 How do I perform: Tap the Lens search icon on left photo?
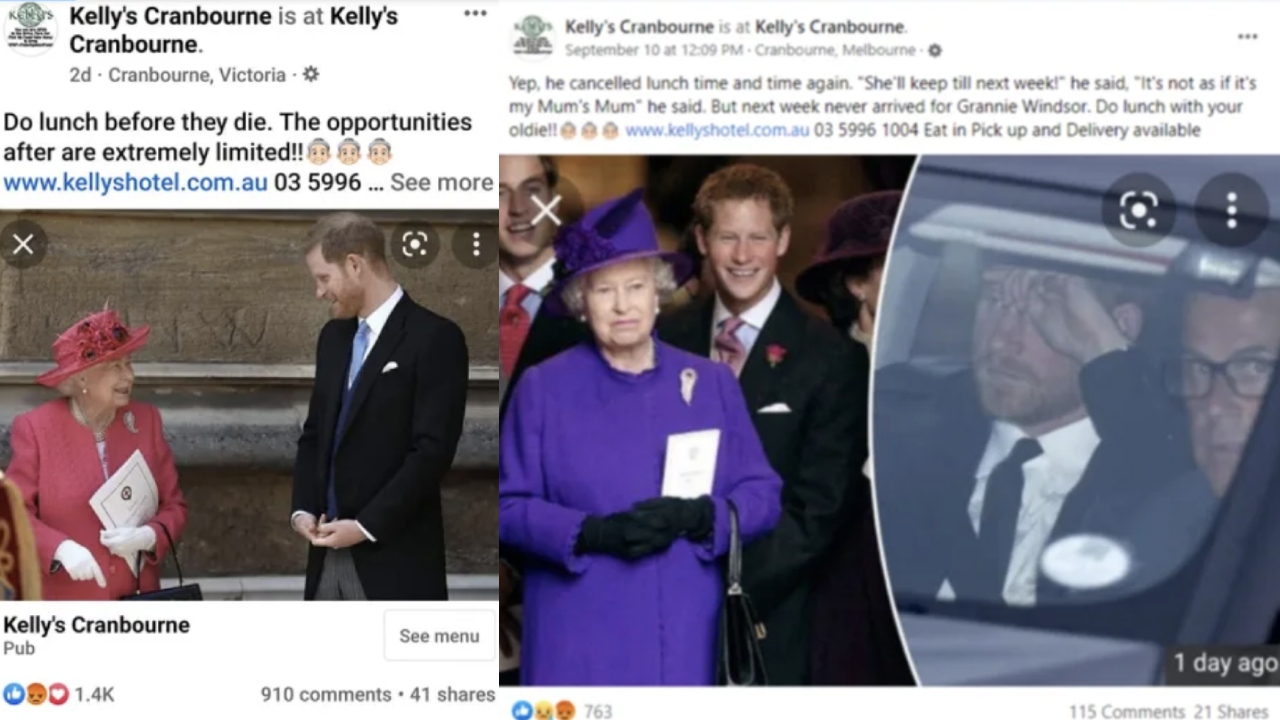[414, 244]
